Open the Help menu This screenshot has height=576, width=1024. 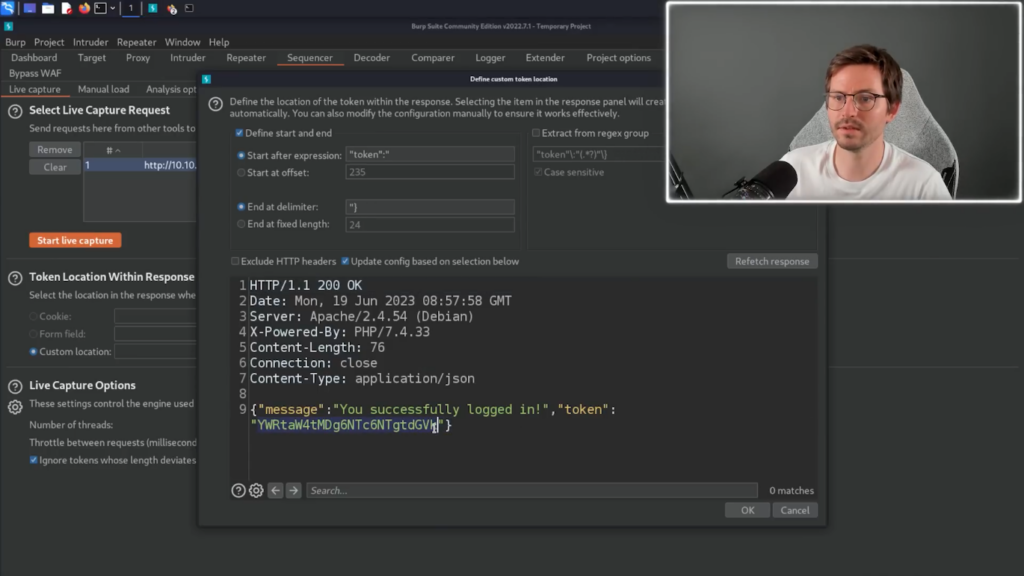[219, 42]
